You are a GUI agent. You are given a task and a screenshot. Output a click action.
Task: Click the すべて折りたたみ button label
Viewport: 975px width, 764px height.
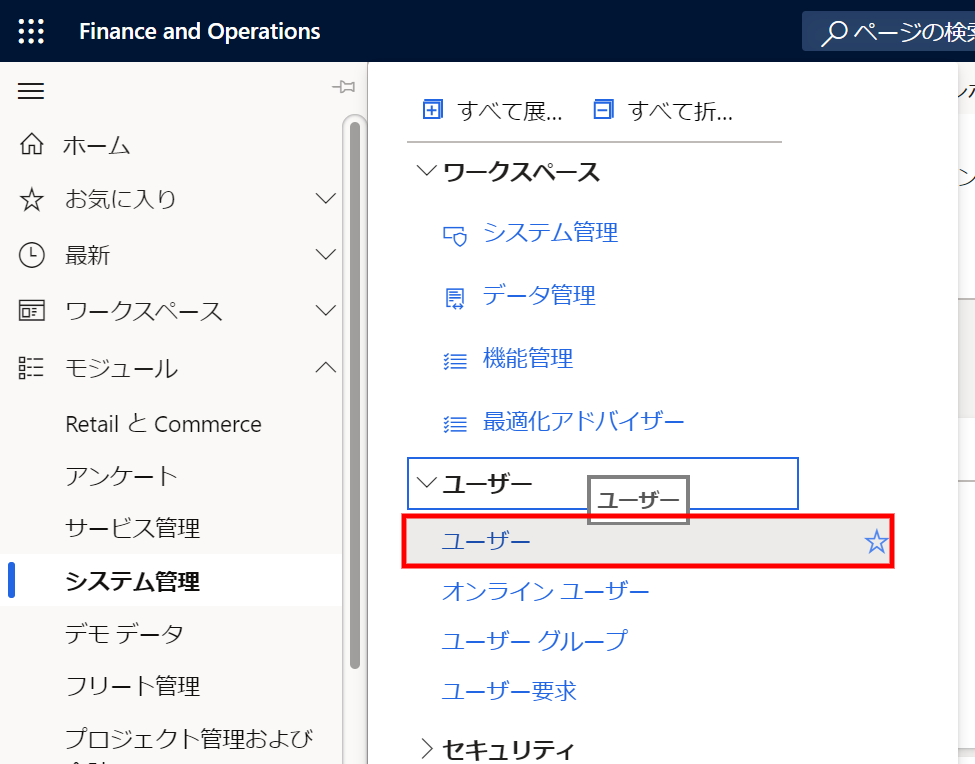point(681,111)
